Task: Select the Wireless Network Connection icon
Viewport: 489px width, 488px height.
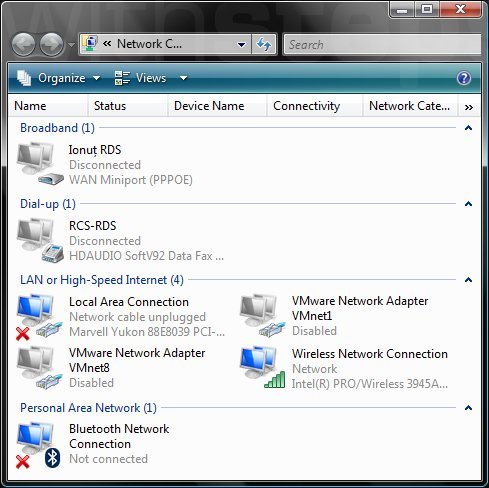Action: pos(262,367)
